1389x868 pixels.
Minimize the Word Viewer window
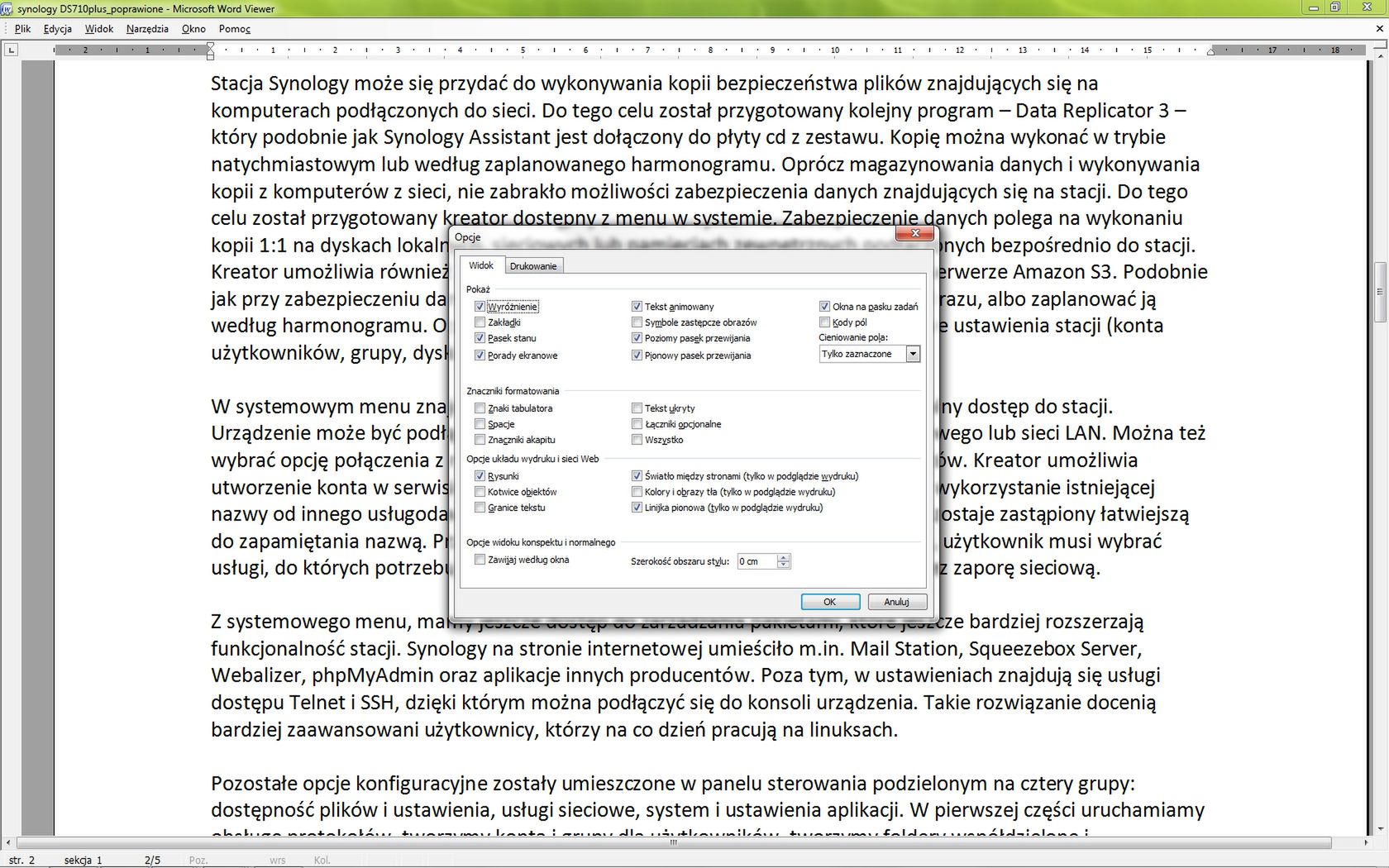pyautogui.click(x=1312, y=7)
